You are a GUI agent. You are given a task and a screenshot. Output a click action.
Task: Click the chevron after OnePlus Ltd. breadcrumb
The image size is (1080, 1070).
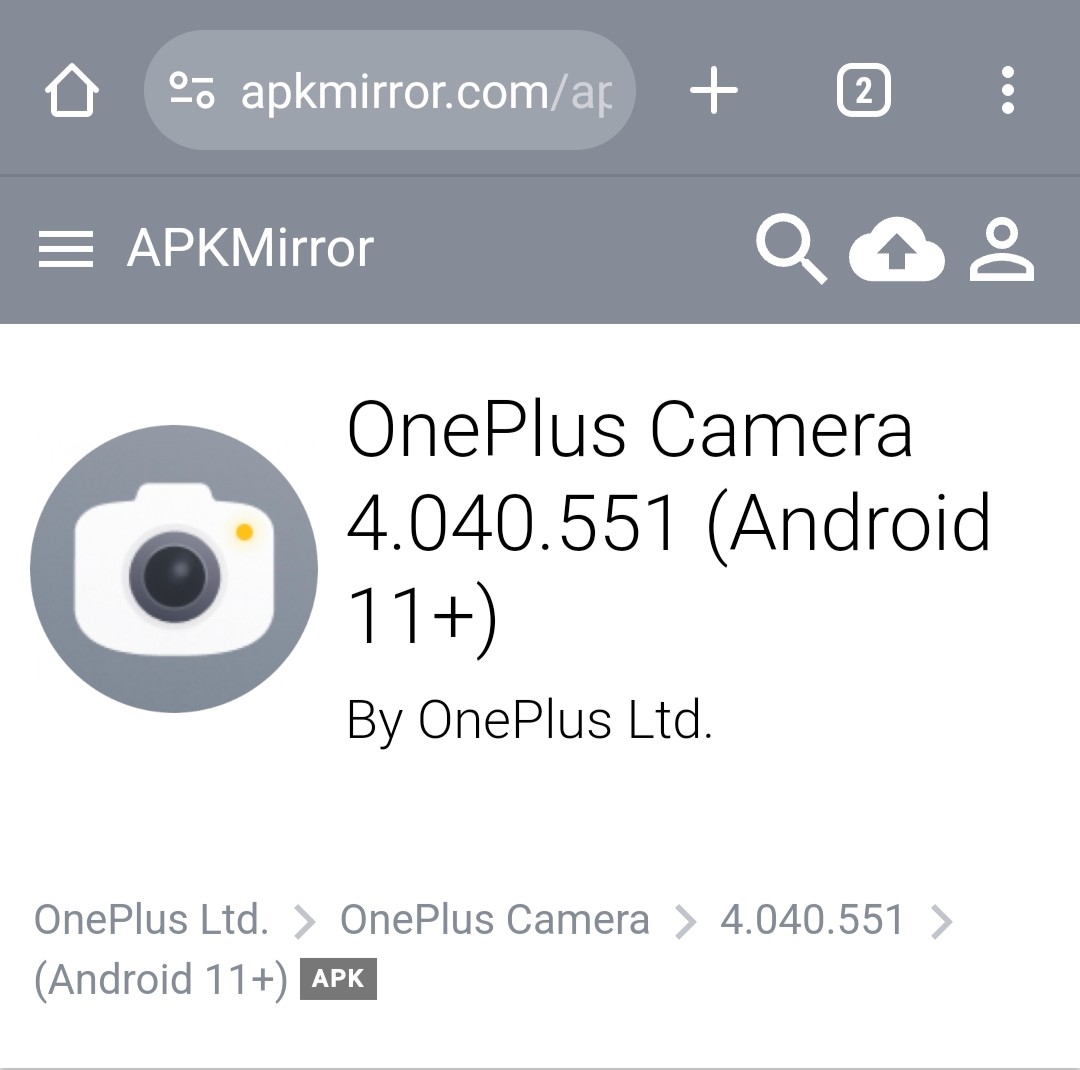pos(304,922)
